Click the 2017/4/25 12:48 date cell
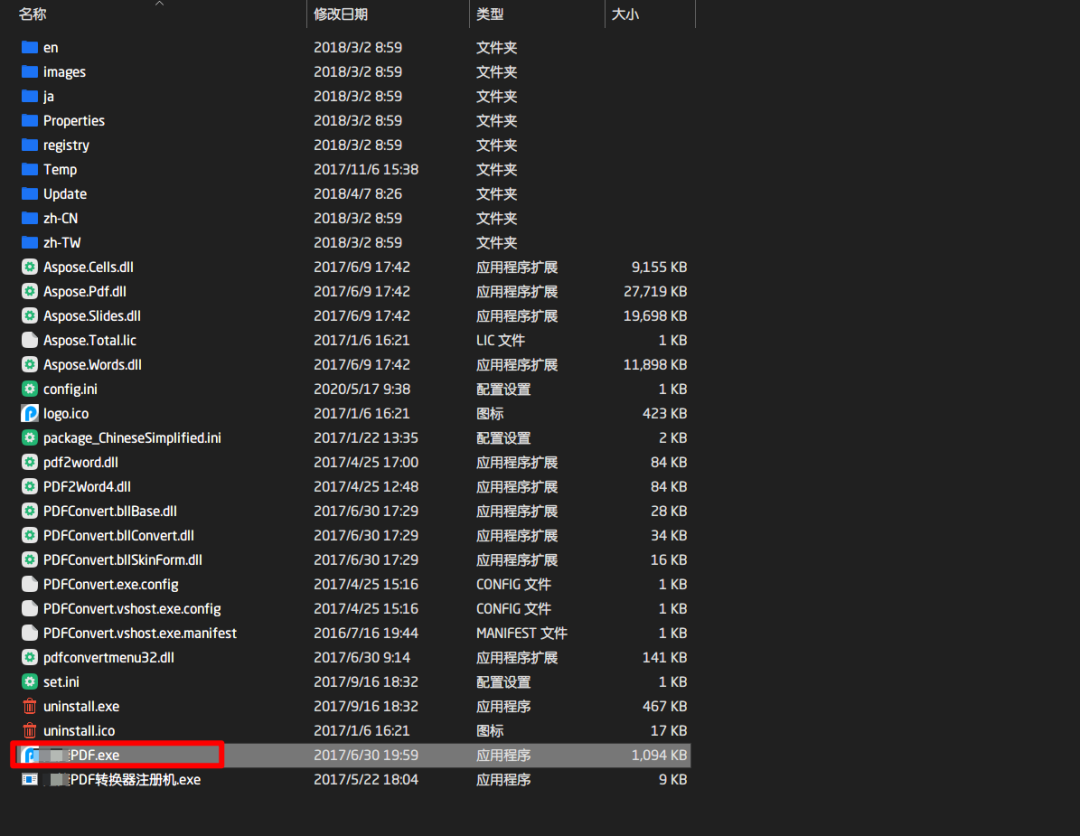The width and height of the screenshot is (1080, 836). tap(366, 487)
